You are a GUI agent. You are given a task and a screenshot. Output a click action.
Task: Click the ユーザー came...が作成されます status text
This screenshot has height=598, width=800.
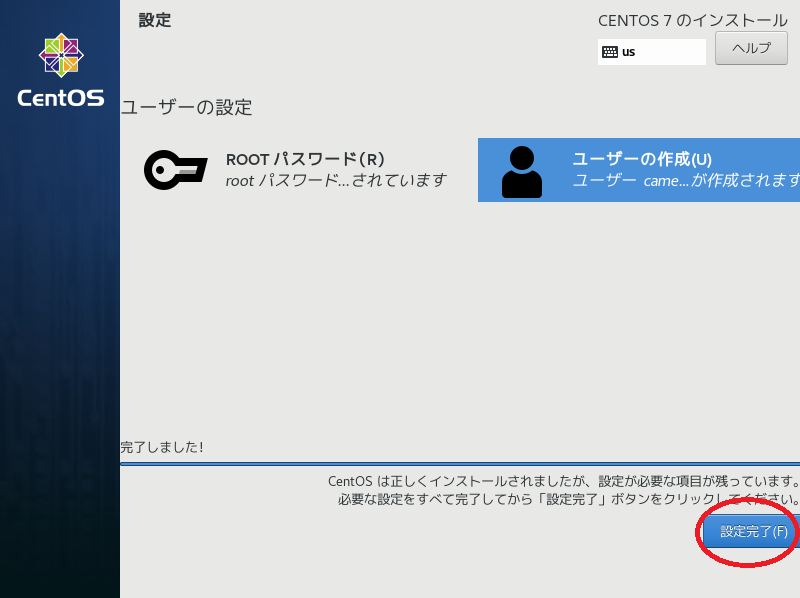[686, 180]
